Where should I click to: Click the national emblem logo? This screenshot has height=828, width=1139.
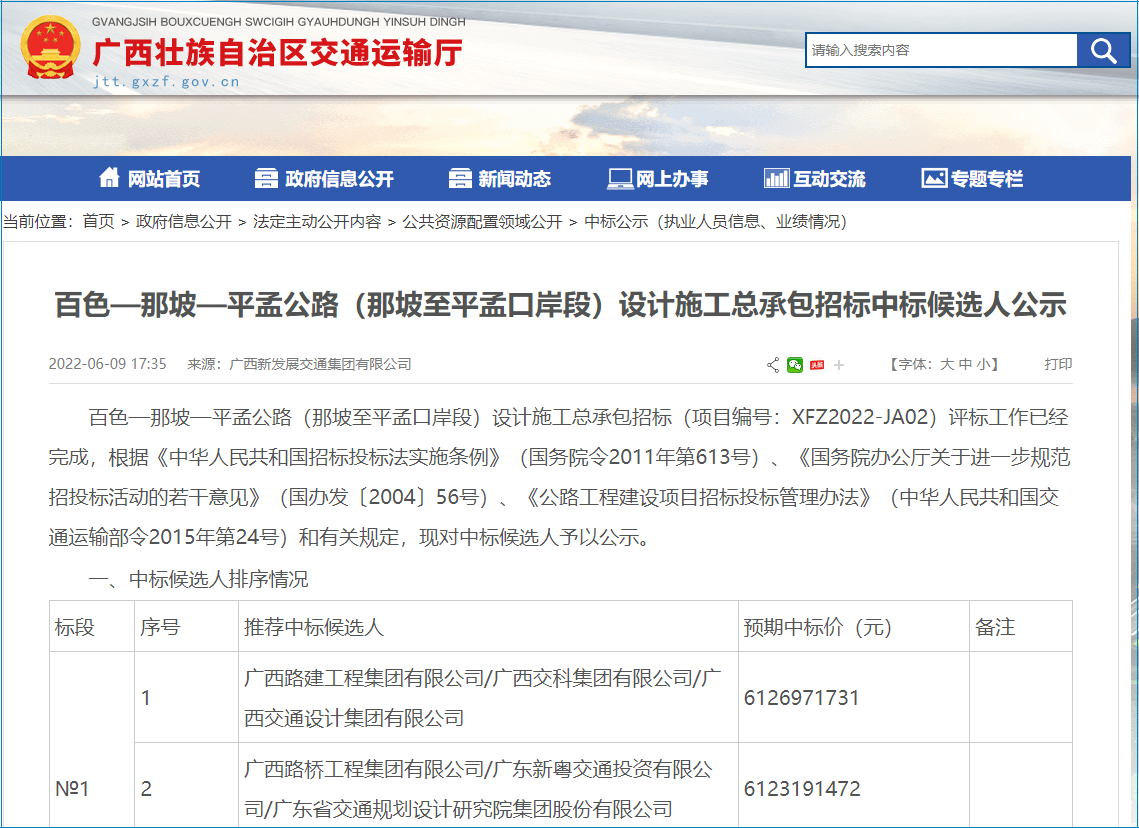tap(50, 48)
